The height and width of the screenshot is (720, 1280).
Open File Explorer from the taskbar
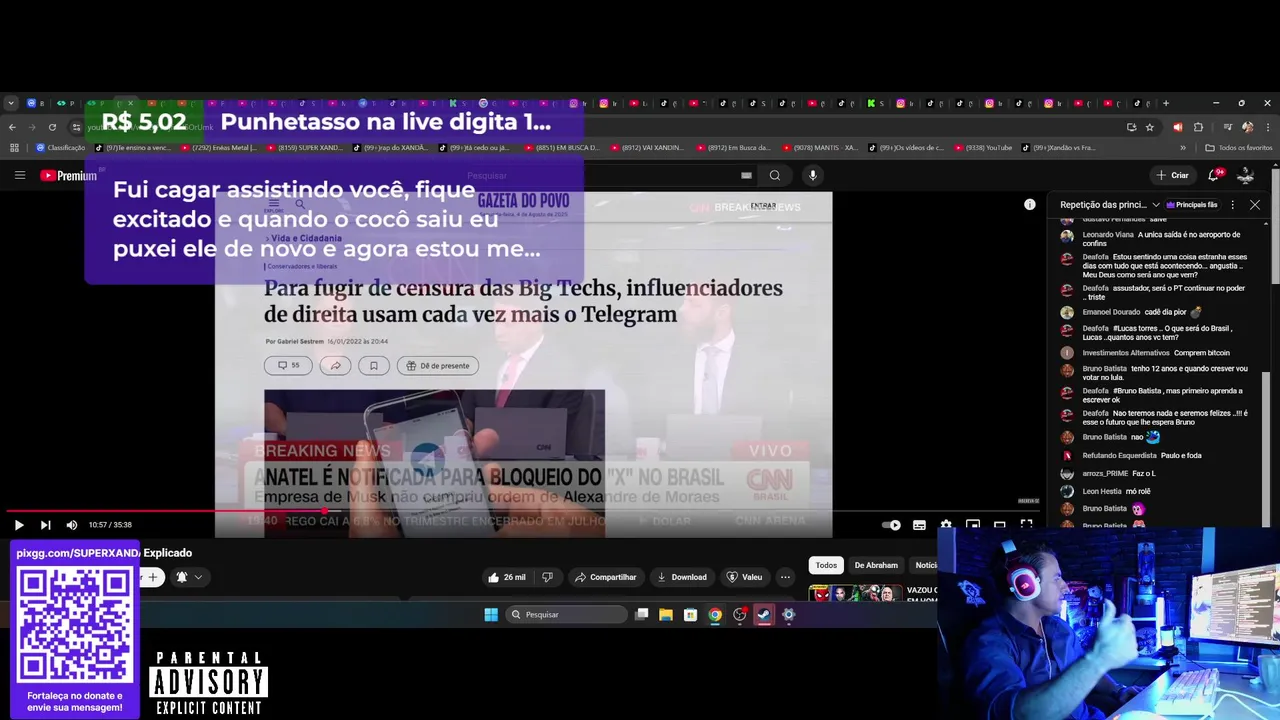pyautogui.click(x=666, y=615)
